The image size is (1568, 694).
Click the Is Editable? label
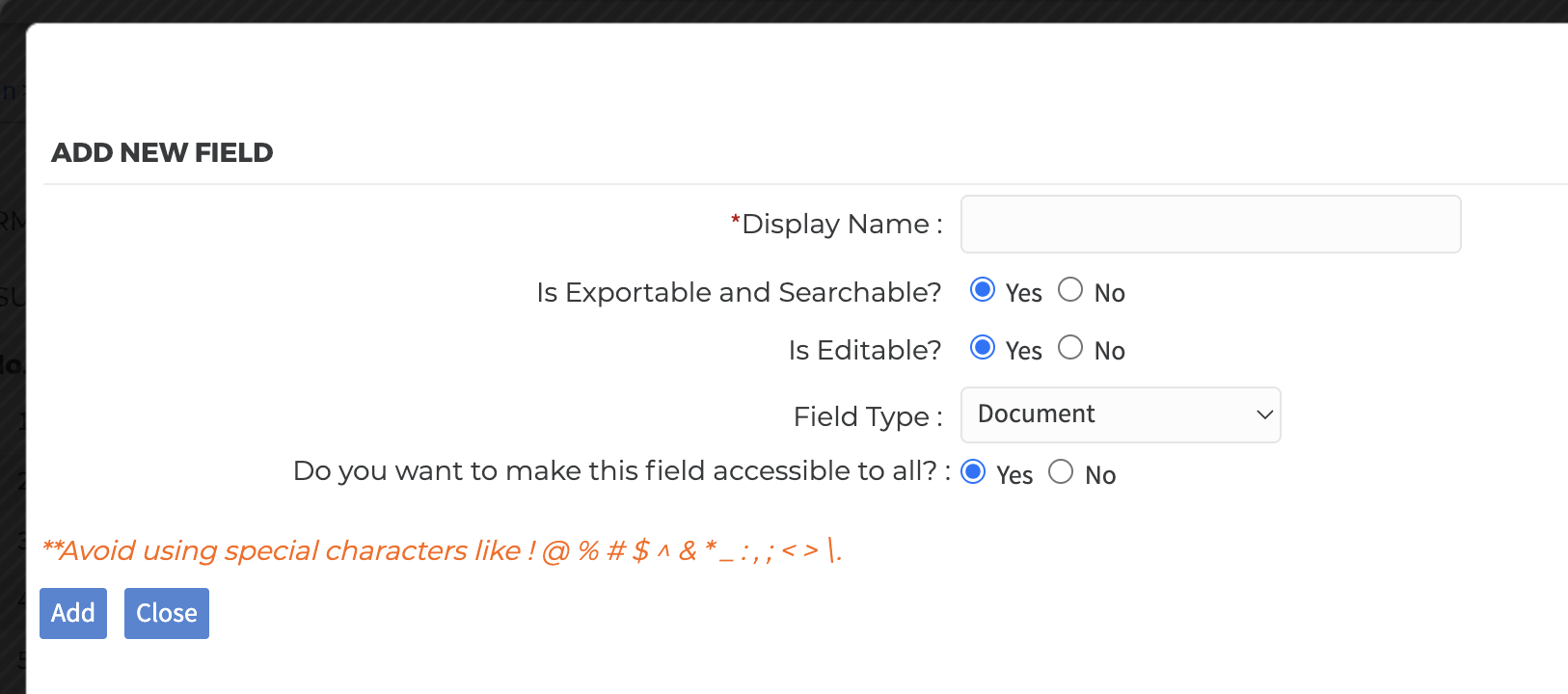tap(864, 350)
